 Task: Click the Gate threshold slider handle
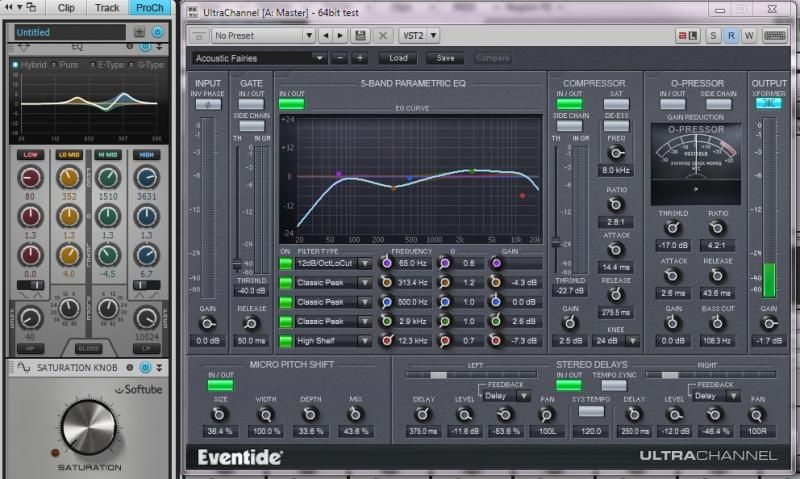(x=237, y=264)
